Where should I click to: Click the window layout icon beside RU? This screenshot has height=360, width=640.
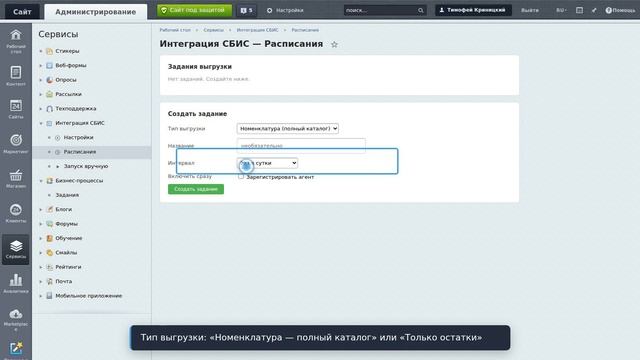click(x=579, y=10)
